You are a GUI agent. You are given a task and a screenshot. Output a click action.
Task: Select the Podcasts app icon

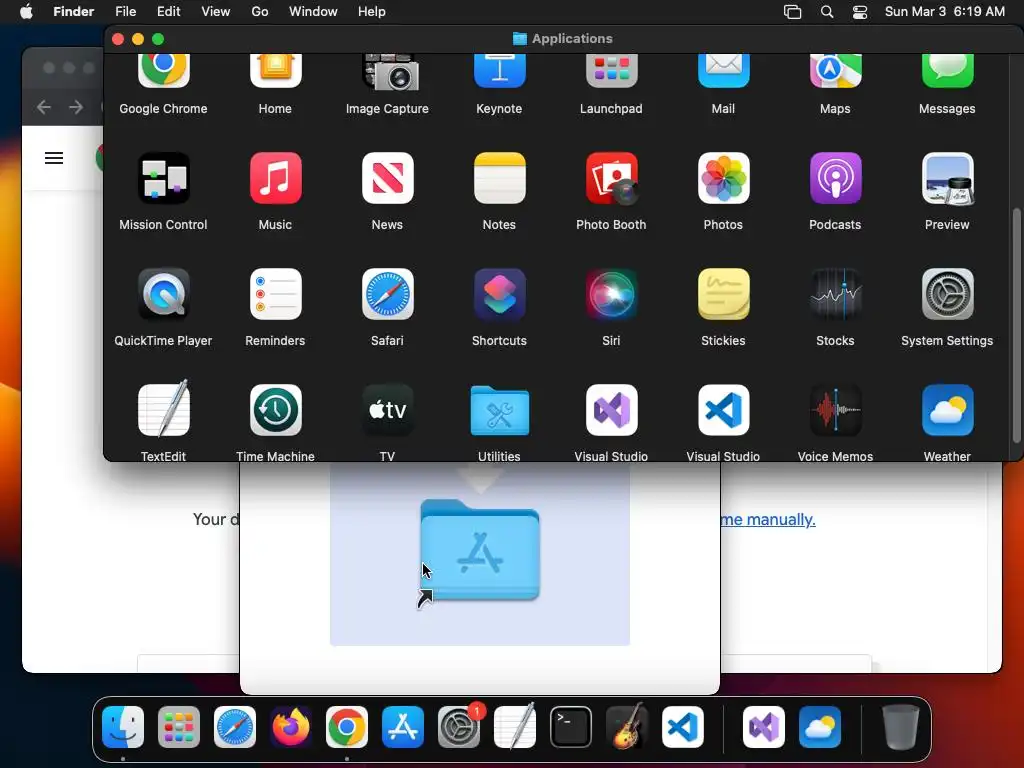835,178
